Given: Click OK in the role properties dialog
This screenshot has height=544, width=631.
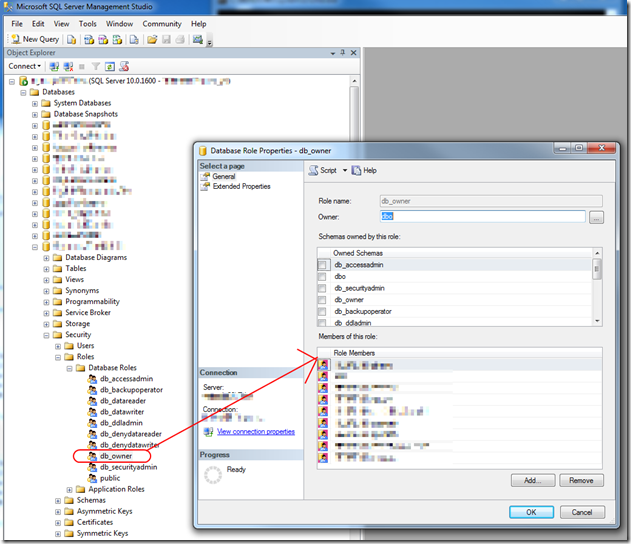Looking at the screenshot, I should pyautogui.click(x=531, y=512).
